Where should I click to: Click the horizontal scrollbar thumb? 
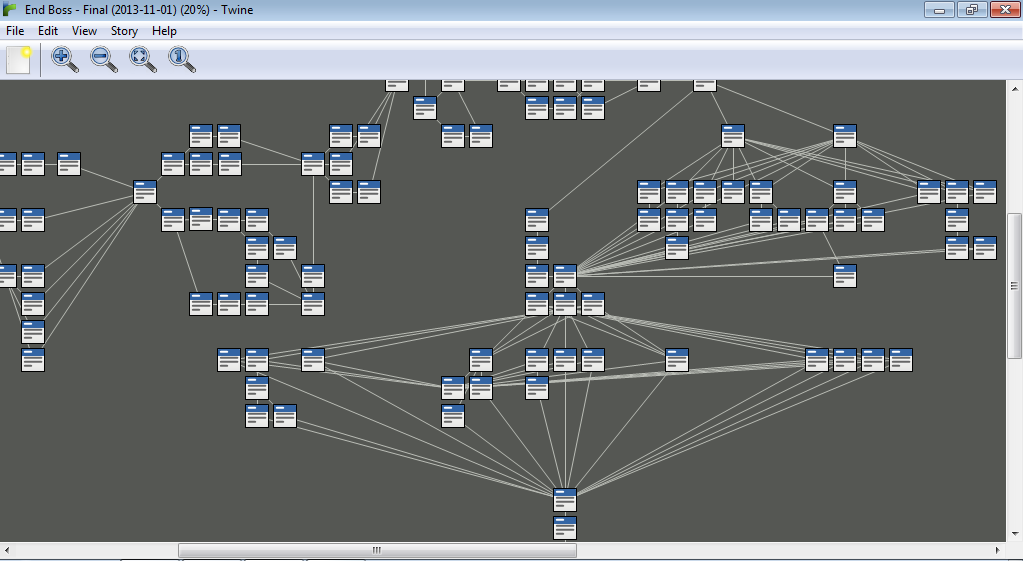click(377, 550)
